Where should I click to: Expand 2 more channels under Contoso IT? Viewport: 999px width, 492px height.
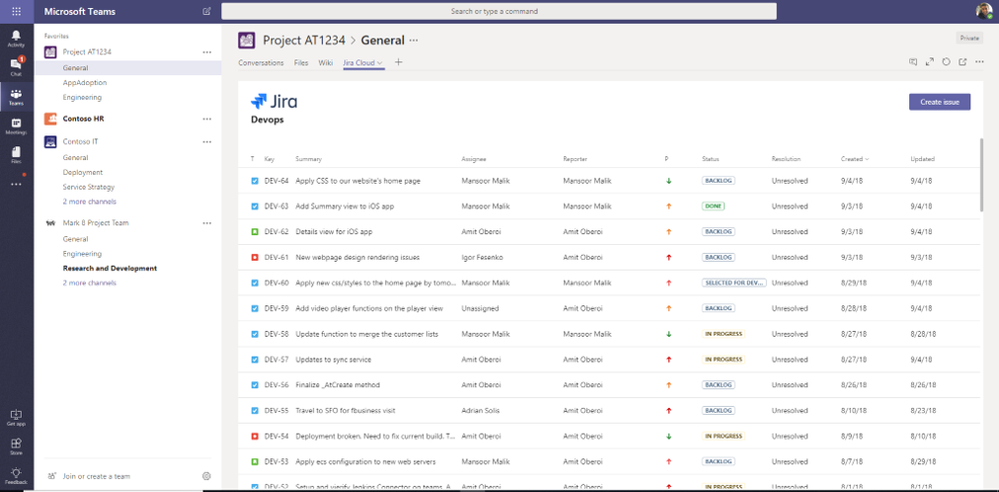(89, 201)
